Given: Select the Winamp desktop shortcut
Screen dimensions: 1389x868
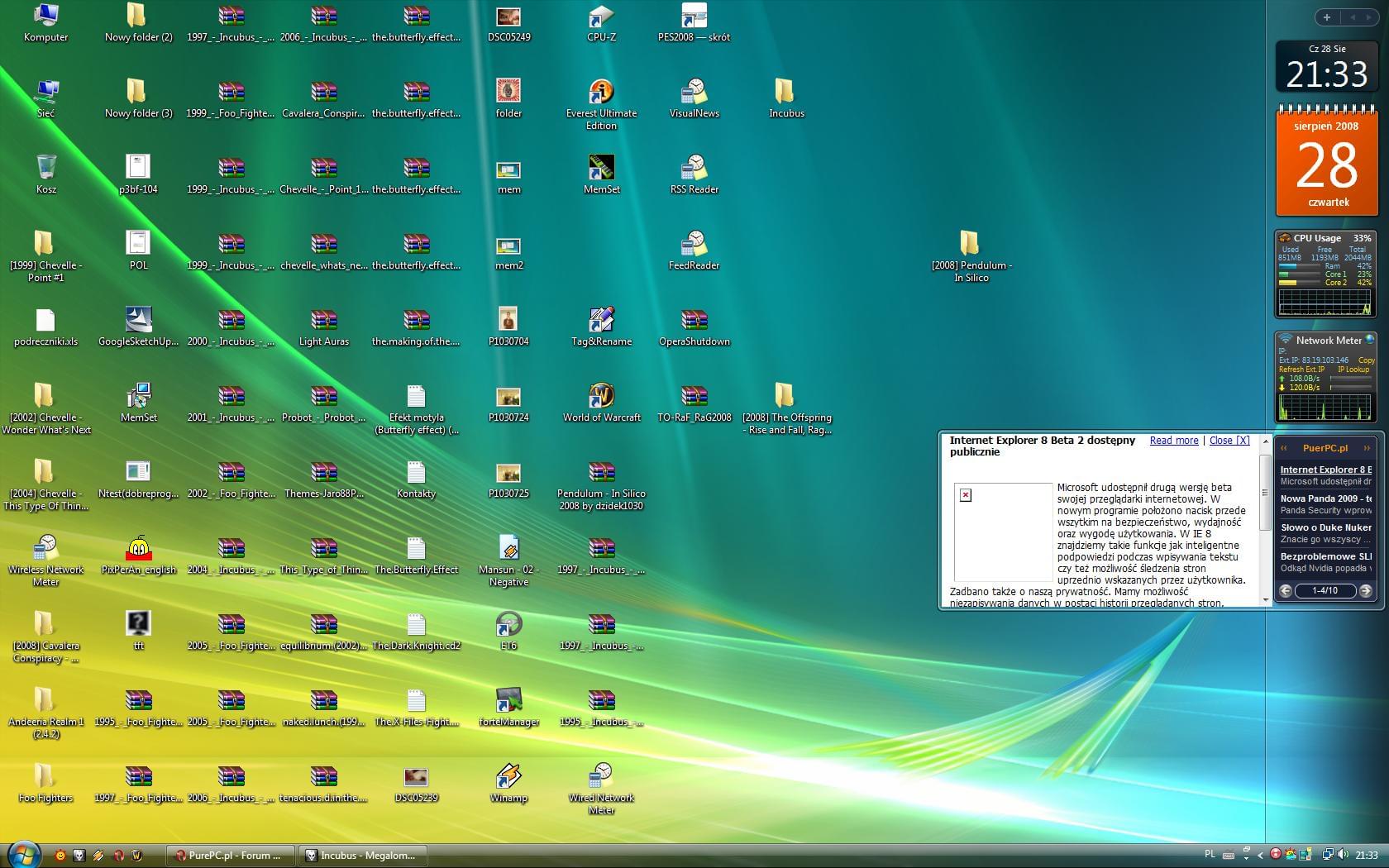Looking at the screenshot, I should point(508,784).
